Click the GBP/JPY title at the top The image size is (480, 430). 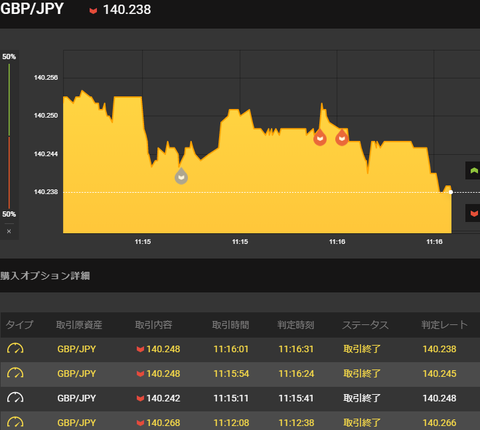[x=32, y=9]
